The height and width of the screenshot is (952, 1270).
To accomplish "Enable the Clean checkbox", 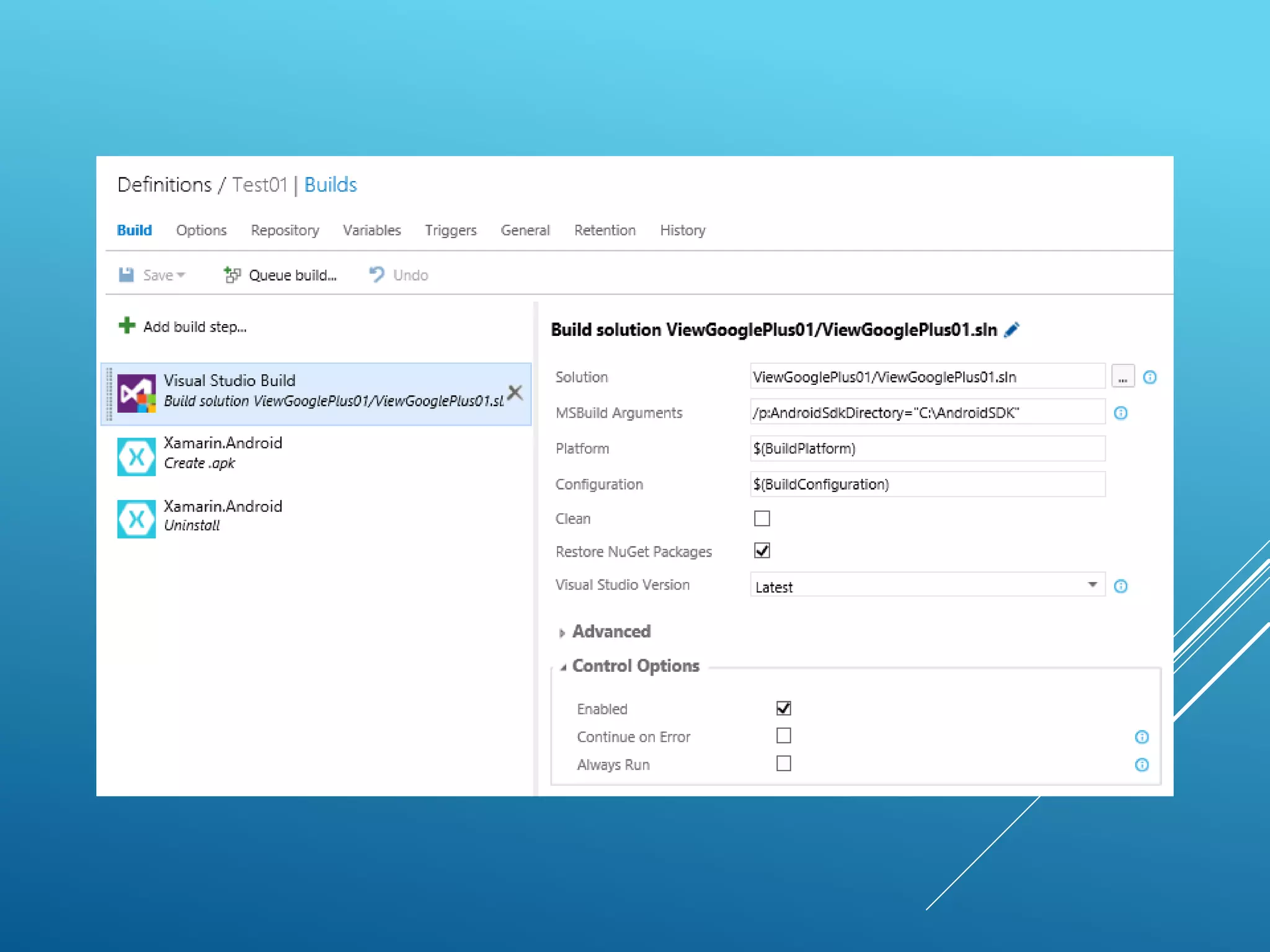I will pyautogui.click(x=762, y=518).
